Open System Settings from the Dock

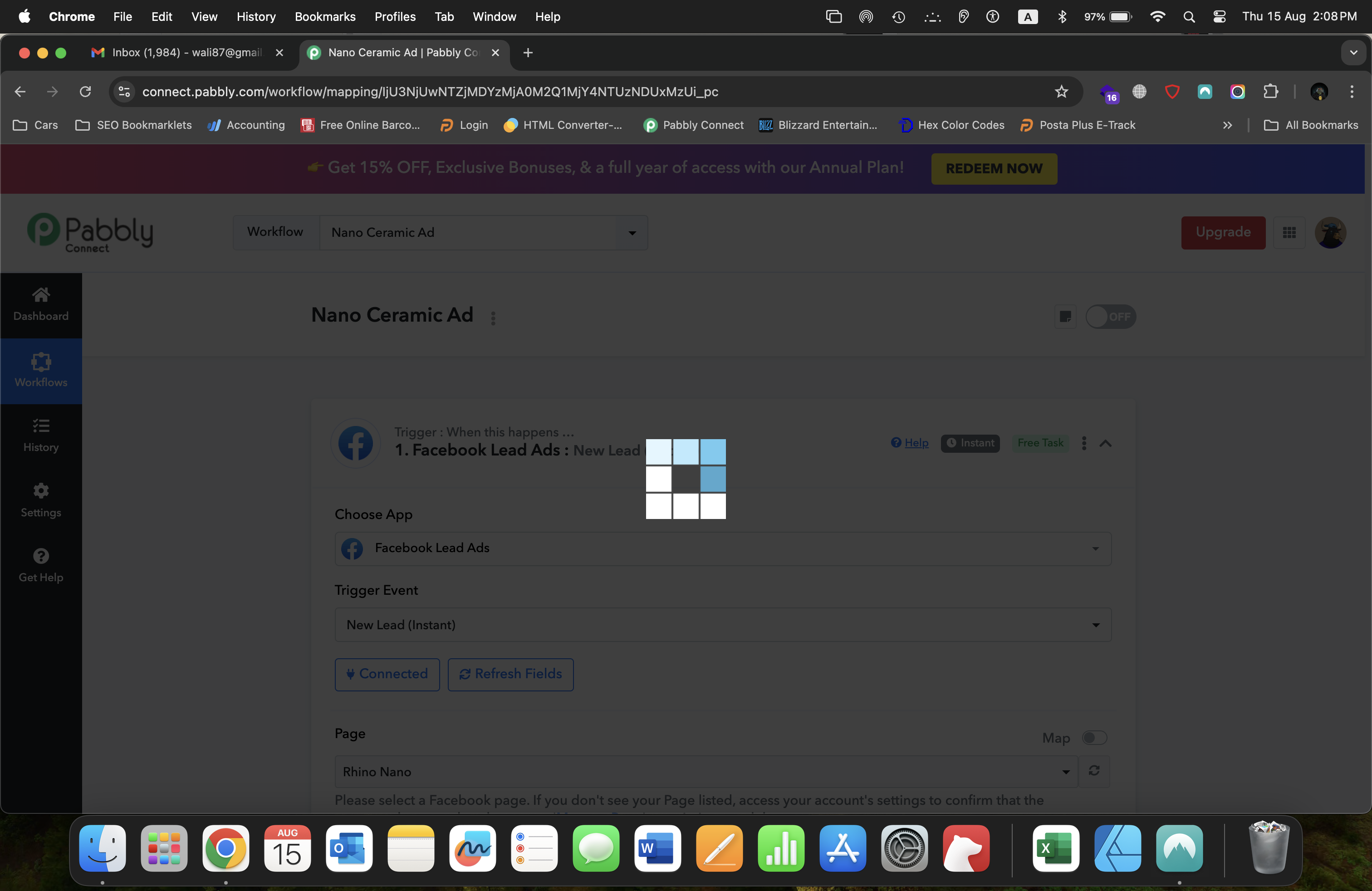905,848
